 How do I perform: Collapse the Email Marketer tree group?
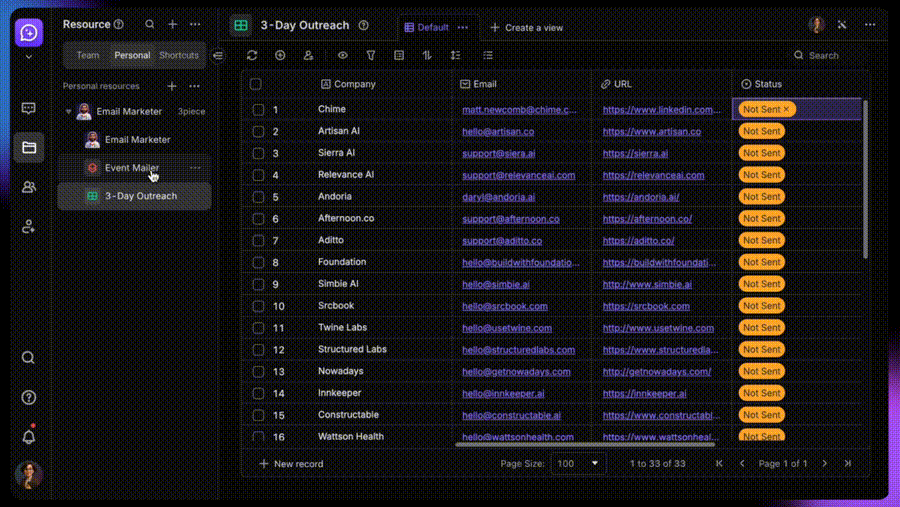coord(68,111)
